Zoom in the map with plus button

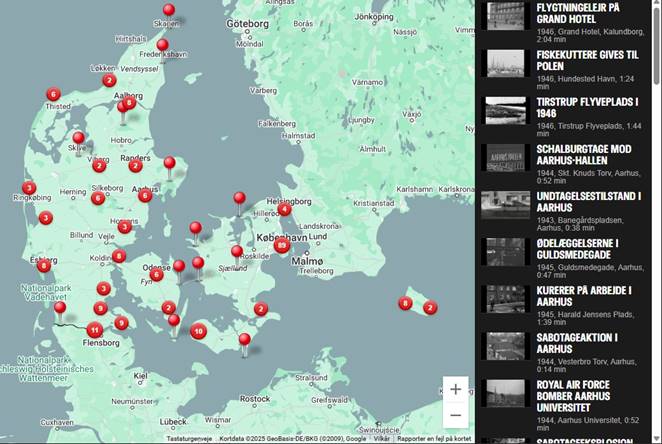tap(456, 389)
